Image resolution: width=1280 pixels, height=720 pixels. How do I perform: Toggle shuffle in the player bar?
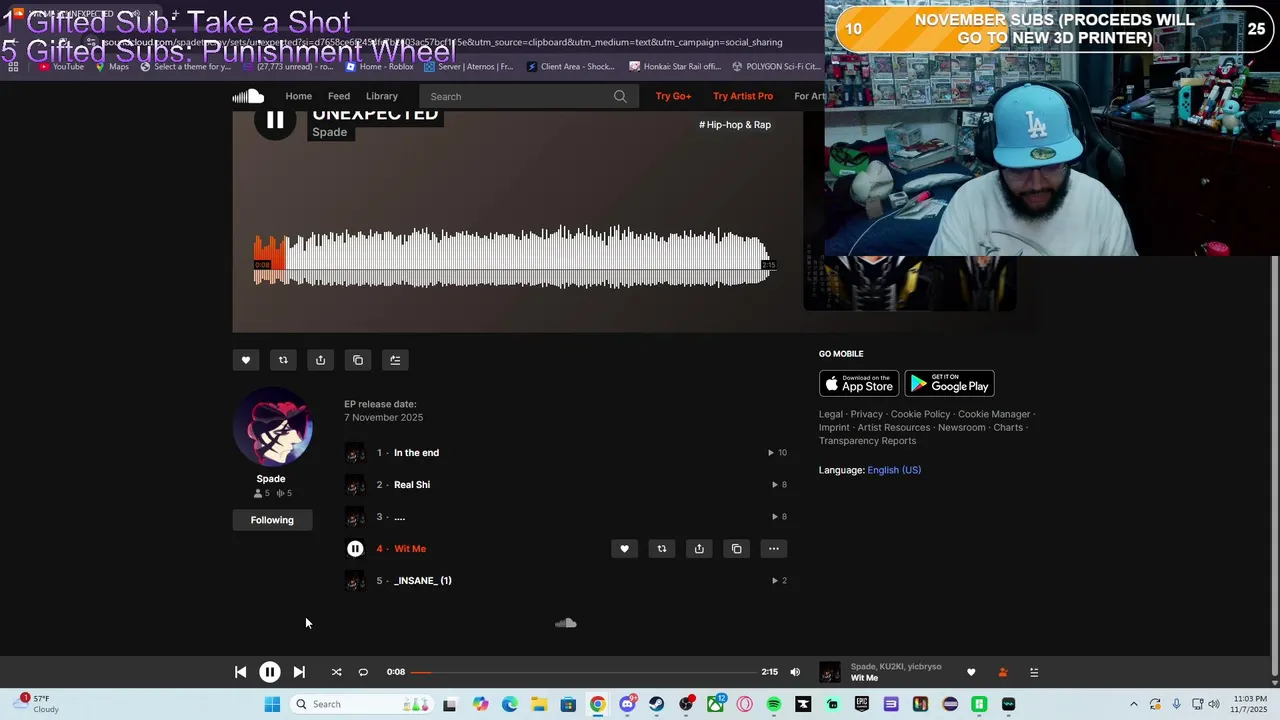[x=336, y=672]
